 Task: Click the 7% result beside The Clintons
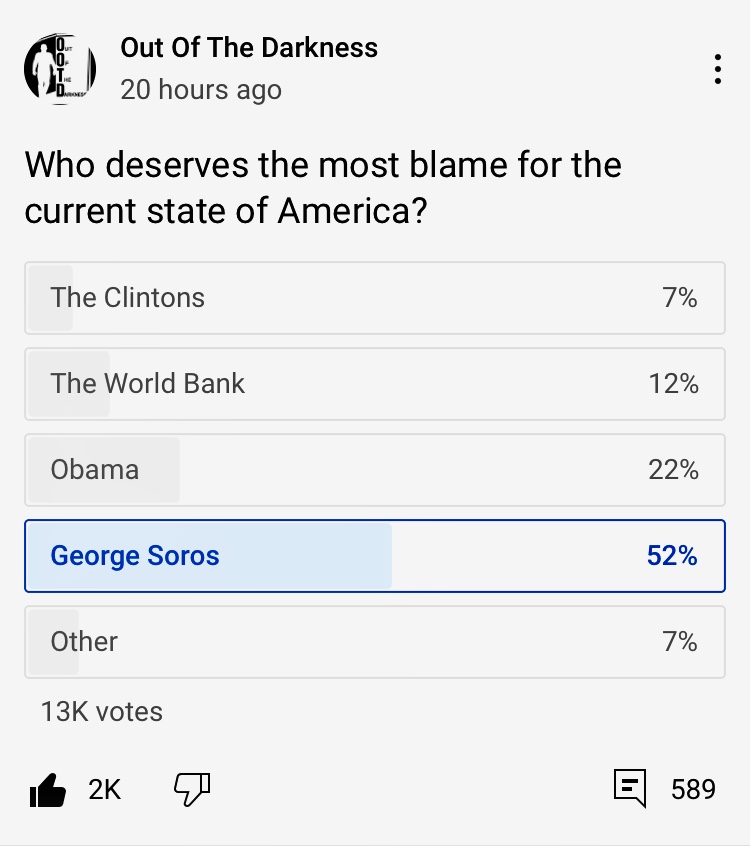coord(680,298)
